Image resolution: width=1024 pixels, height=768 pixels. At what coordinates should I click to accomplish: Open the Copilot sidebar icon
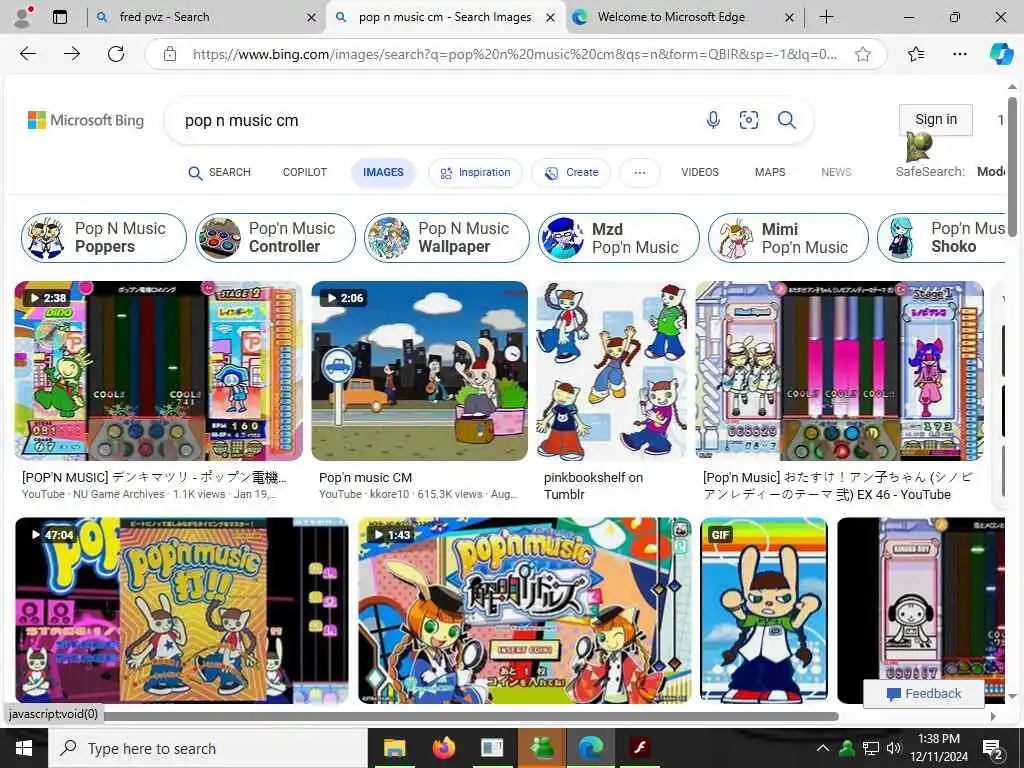(1001, 54)
